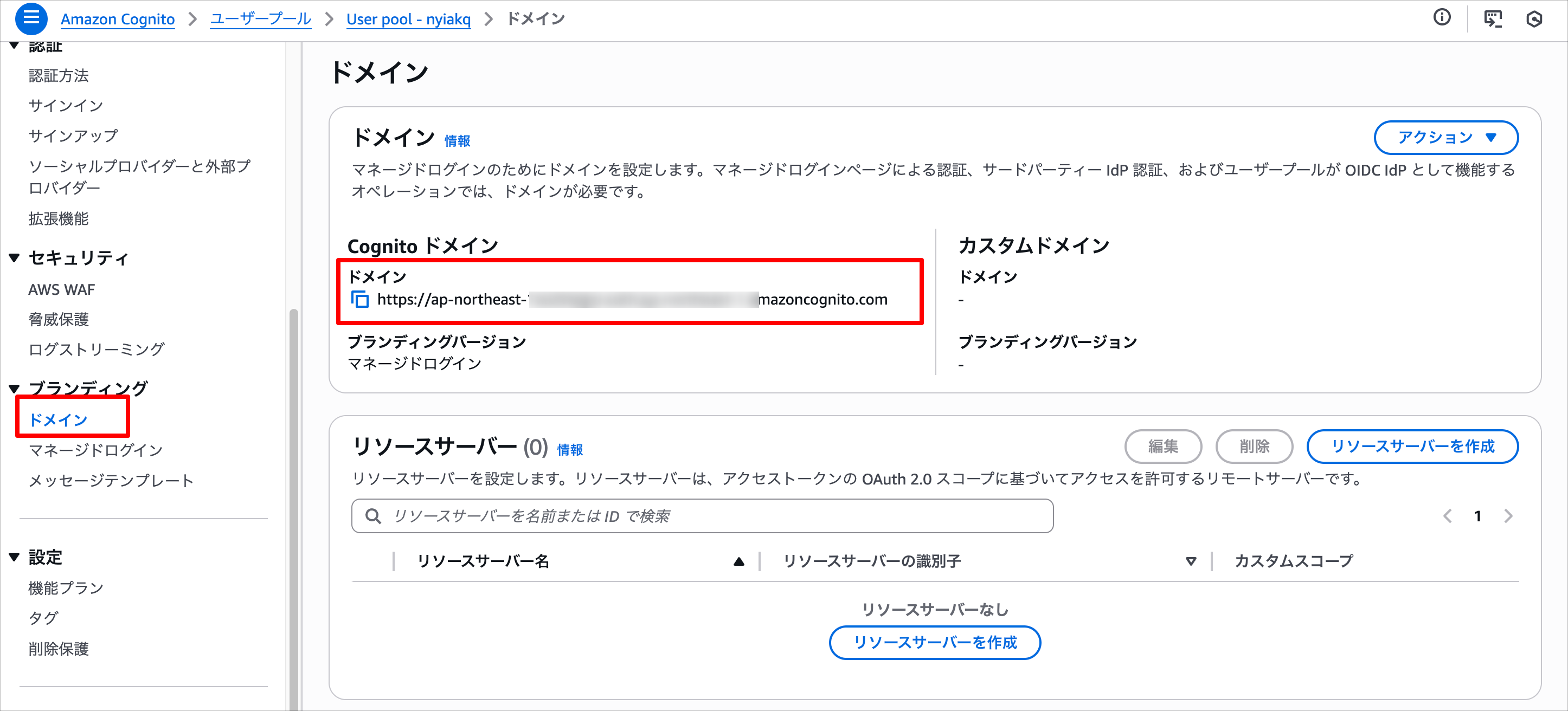Screen dimensions: 1568x711
Task: Click the hexagon settings icon in header
Action: coord(1534,19)
